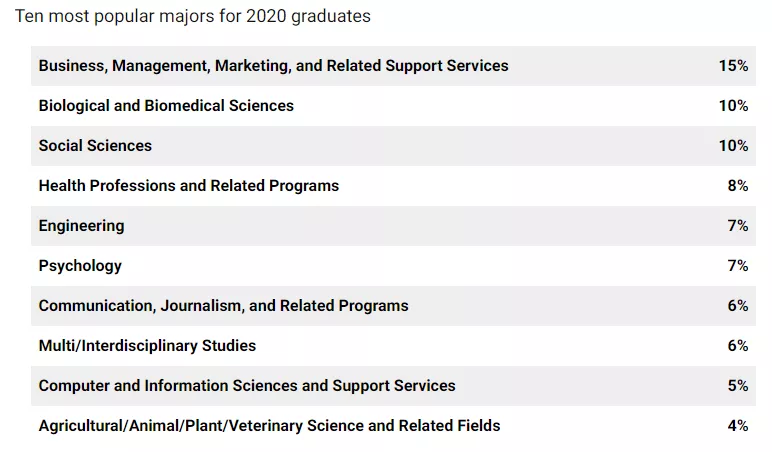Select the Health Professions and Related Programs label
Image resolution: width=772 pixels, height=452 pixels.
pyautogui.click(x=188, y=186)
